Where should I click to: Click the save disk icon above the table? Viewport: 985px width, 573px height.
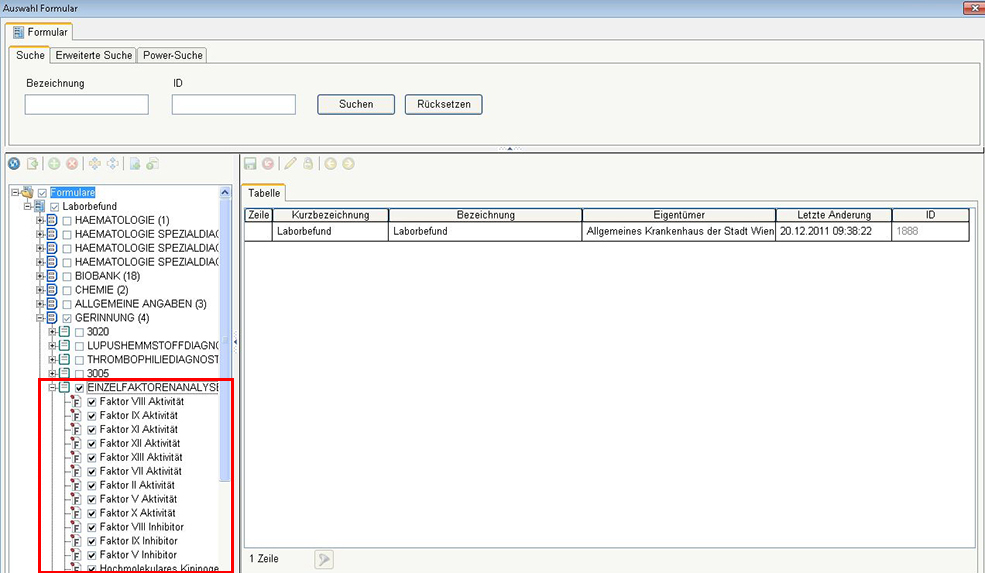250,164
